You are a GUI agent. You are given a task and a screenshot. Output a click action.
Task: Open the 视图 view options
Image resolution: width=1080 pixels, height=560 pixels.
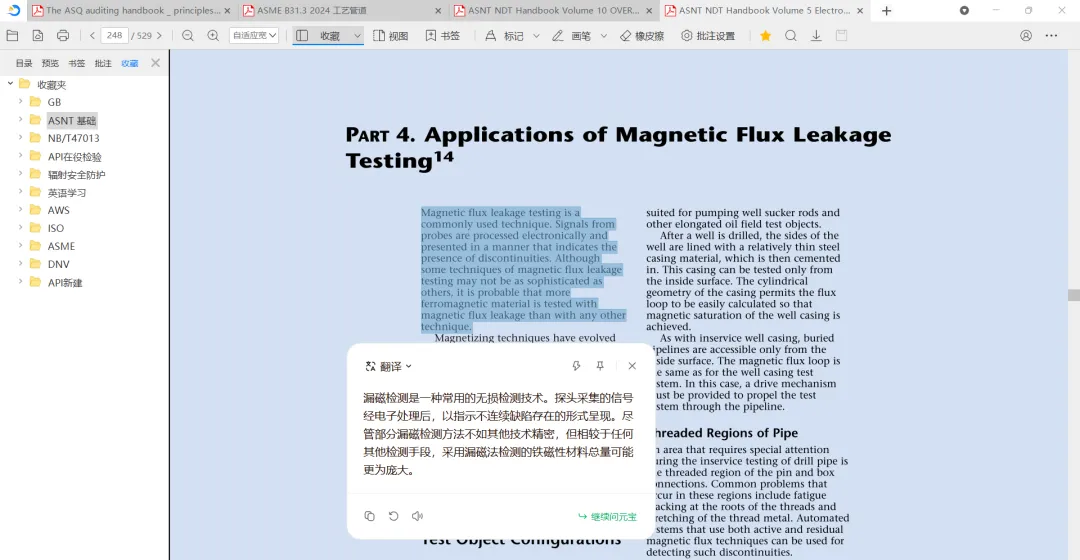(391, 36)
